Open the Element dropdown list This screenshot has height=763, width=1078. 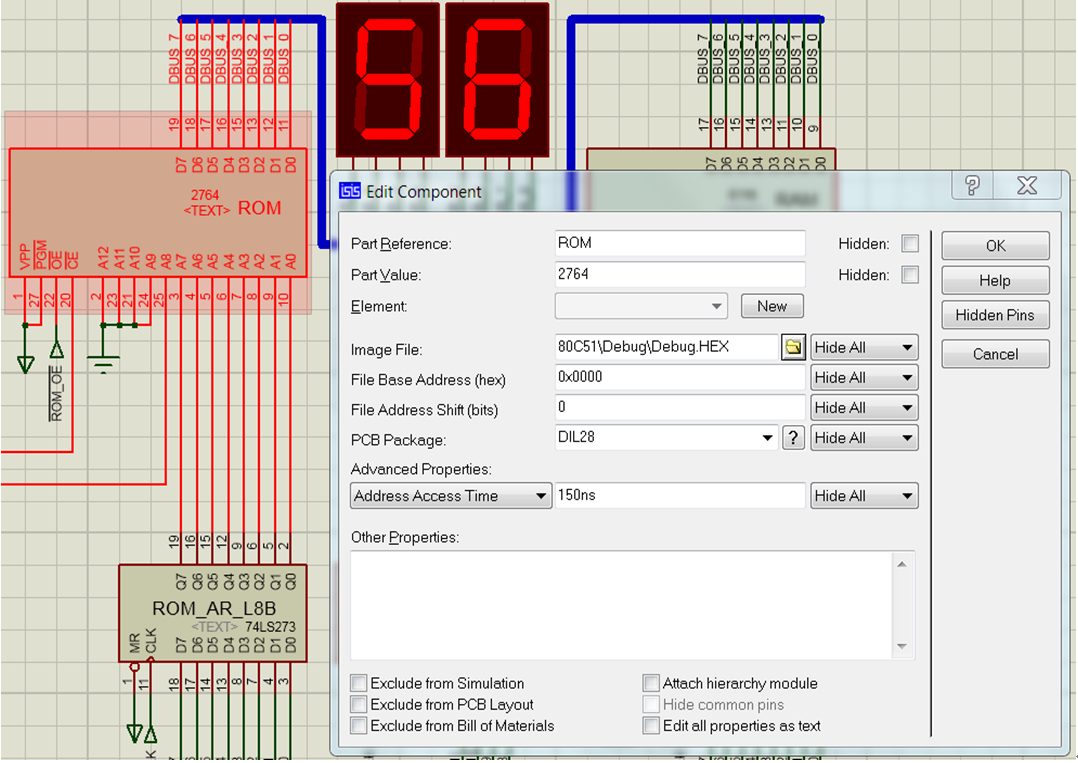pos(641,306)
